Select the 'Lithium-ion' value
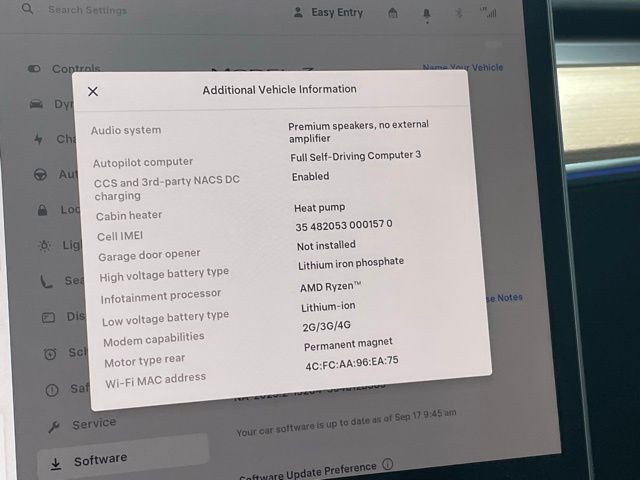Screen dimensions: 640x480 pyautogui.click(x=328, y=307)
